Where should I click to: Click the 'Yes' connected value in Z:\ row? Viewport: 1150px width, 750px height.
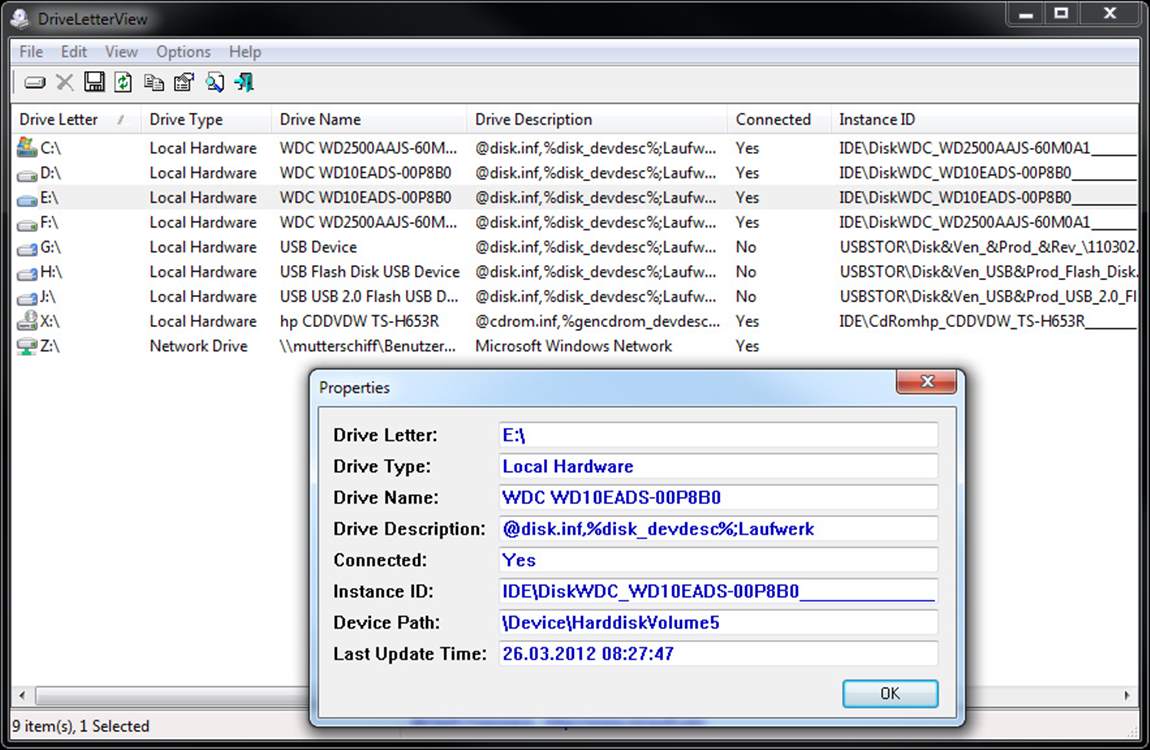pos(747,346)
